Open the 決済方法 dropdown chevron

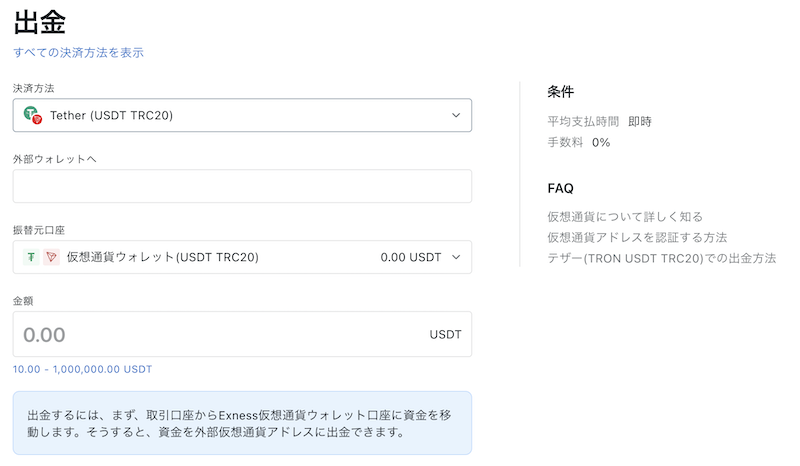[x=456, y=115]
